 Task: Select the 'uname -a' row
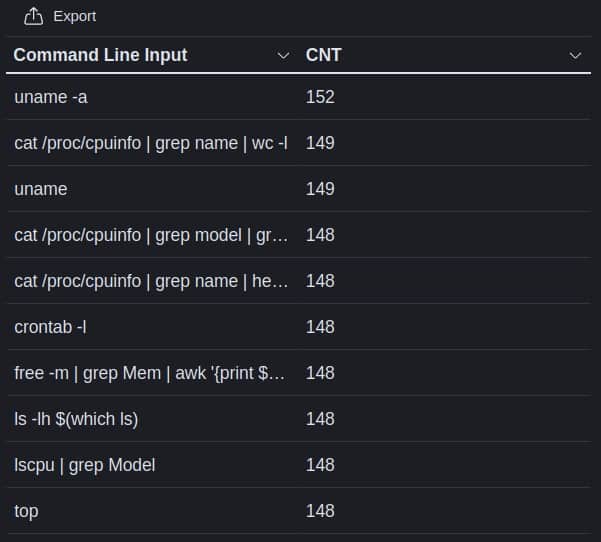[299, 97]
